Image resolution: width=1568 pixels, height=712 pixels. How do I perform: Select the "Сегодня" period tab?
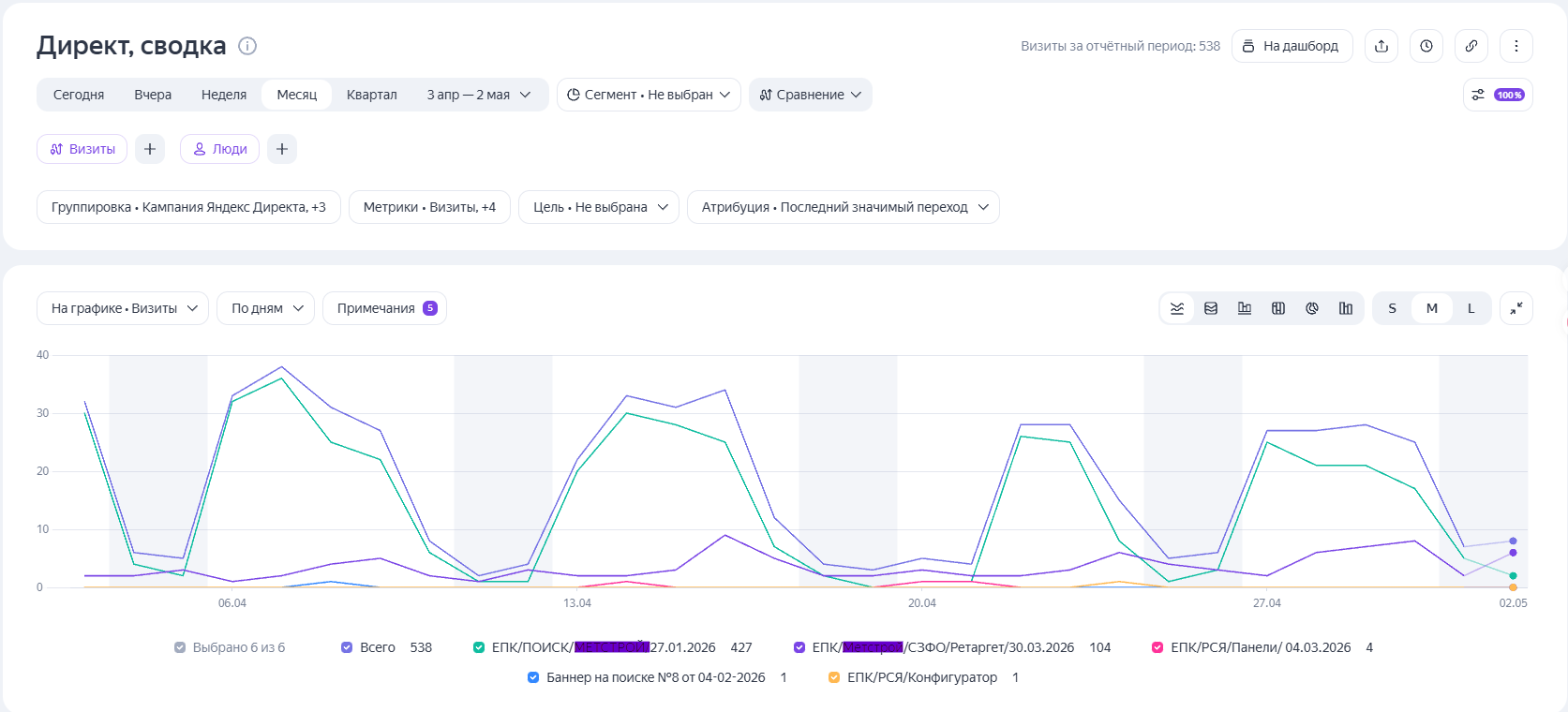click(79, 95)
